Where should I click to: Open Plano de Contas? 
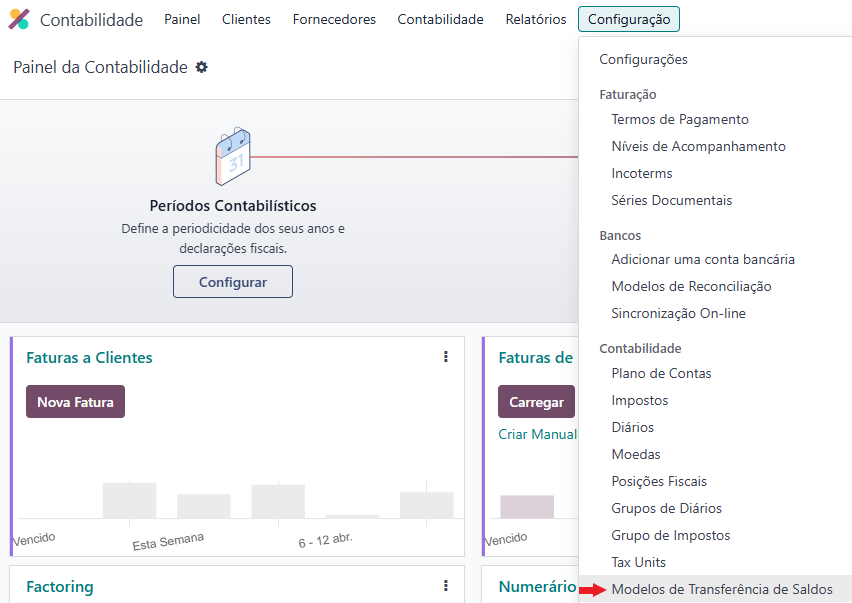pyautogui.click(x=661, y=373)
